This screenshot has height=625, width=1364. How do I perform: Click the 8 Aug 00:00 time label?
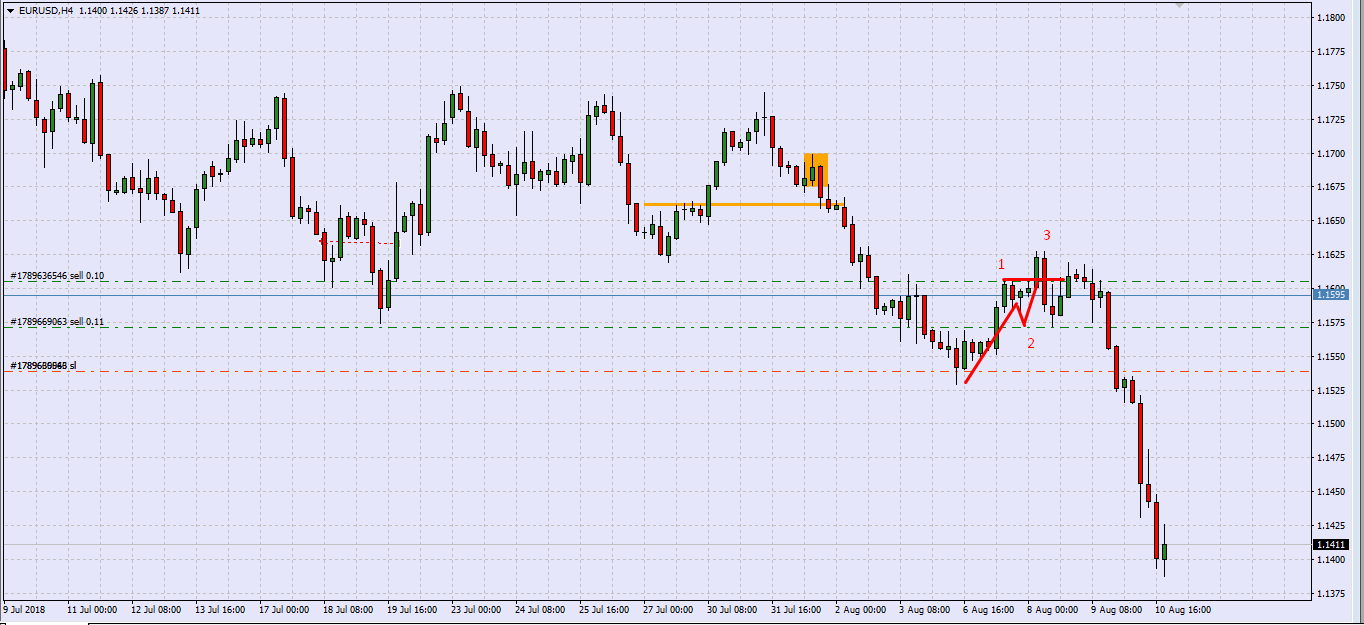1054,608
